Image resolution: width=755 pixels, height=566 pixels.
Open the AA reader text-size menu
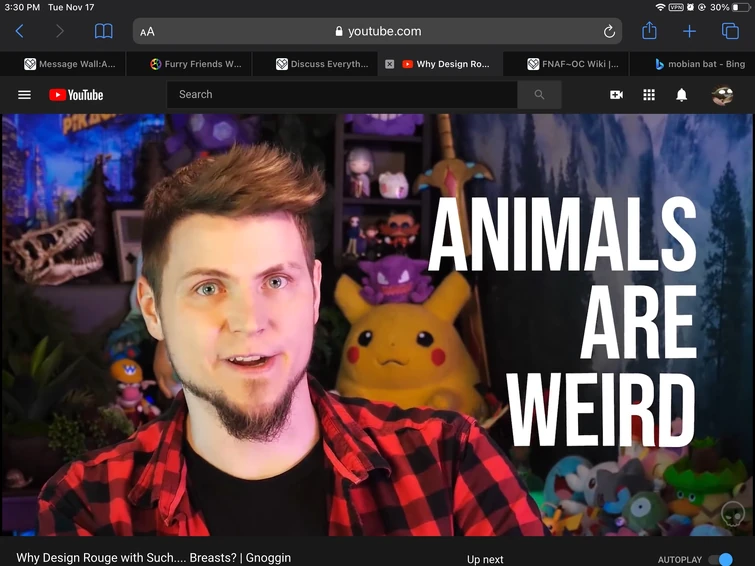click(147, 32)
